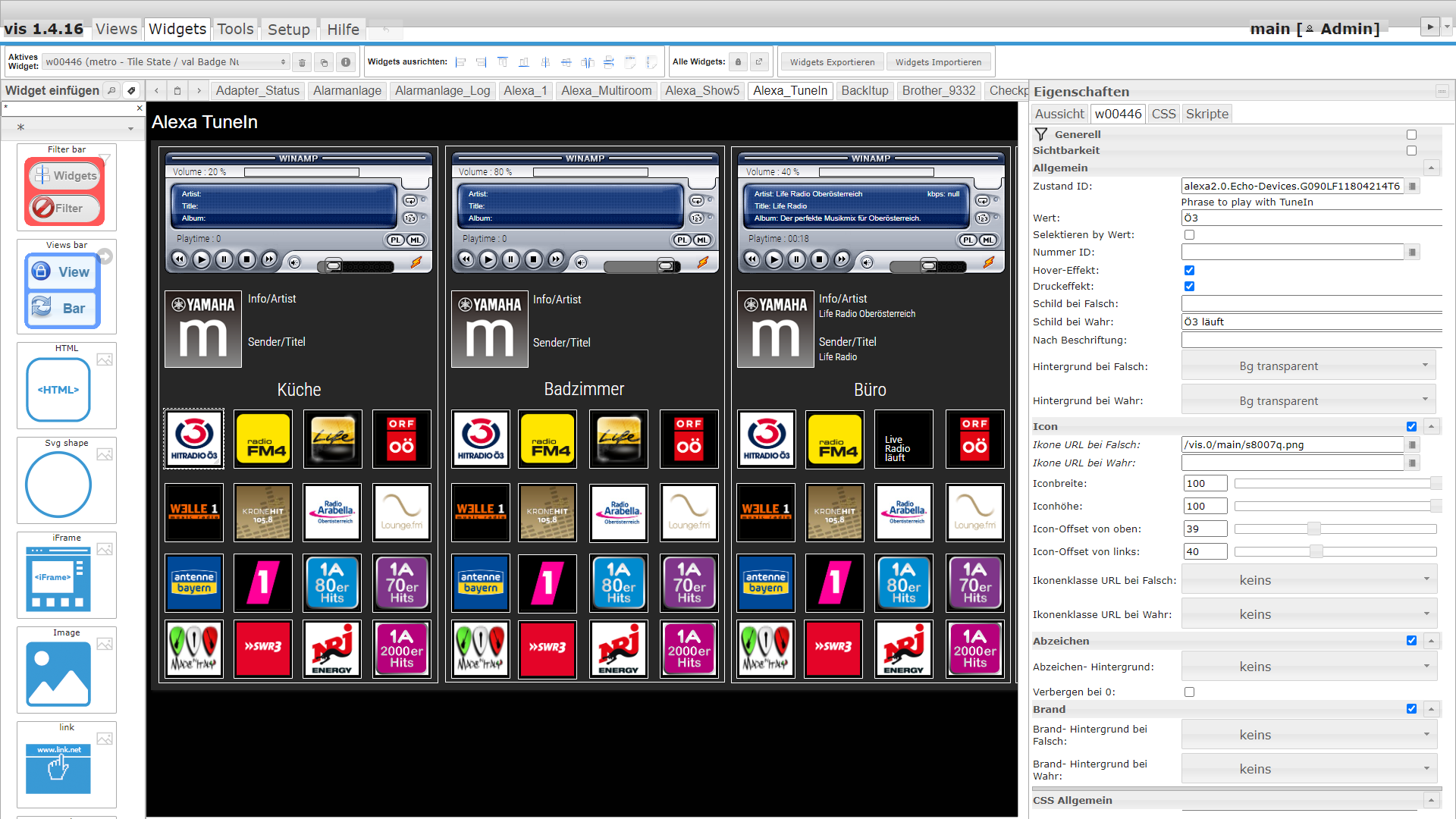Adjust the Icon-Offset von oben slider
The width and height of the screenshot is (1456, 819).
tap(1336, 529)
